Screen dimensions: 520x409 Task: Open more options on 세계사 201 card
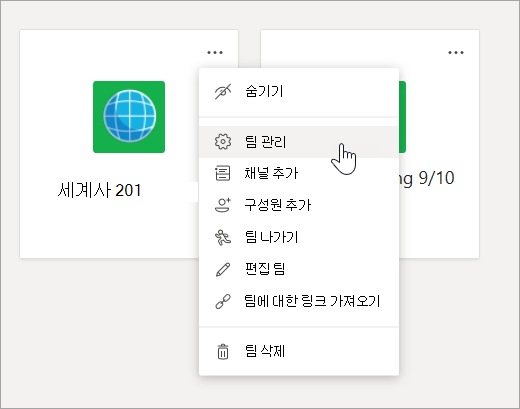[x=215, y=52]
